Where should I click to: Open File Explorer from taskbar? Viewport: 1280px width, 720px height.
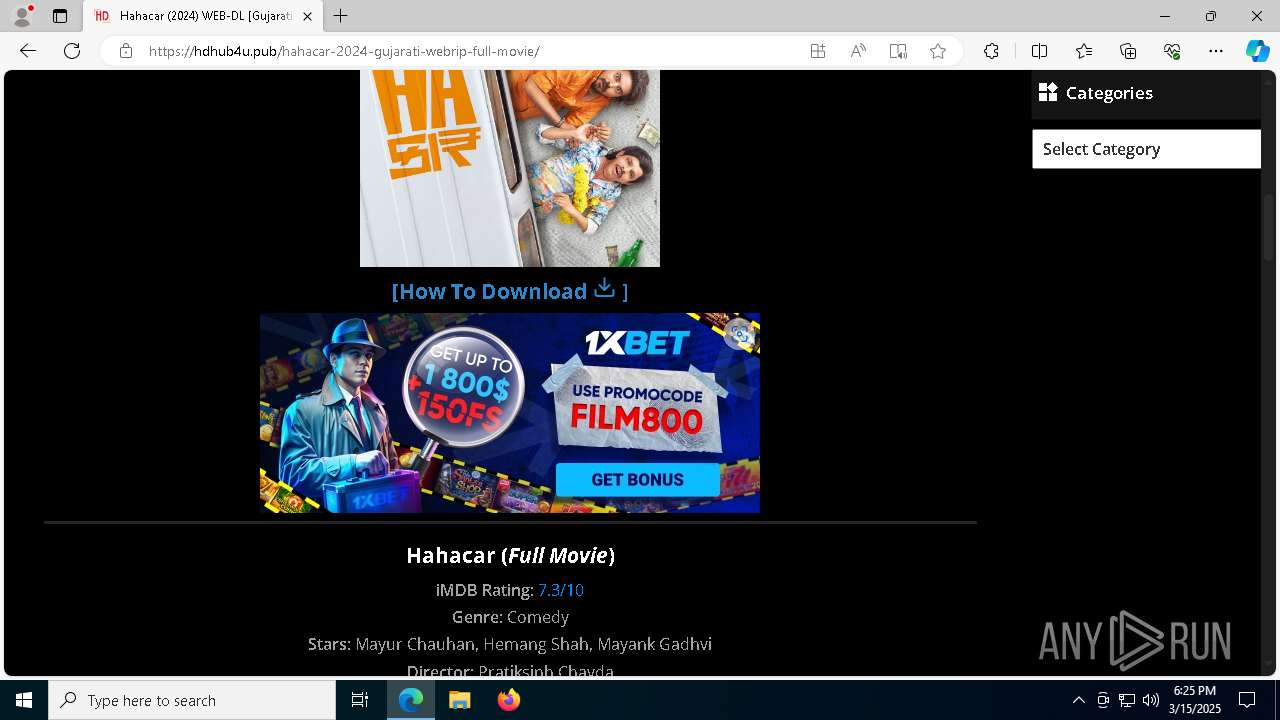(x=460, y=700)
